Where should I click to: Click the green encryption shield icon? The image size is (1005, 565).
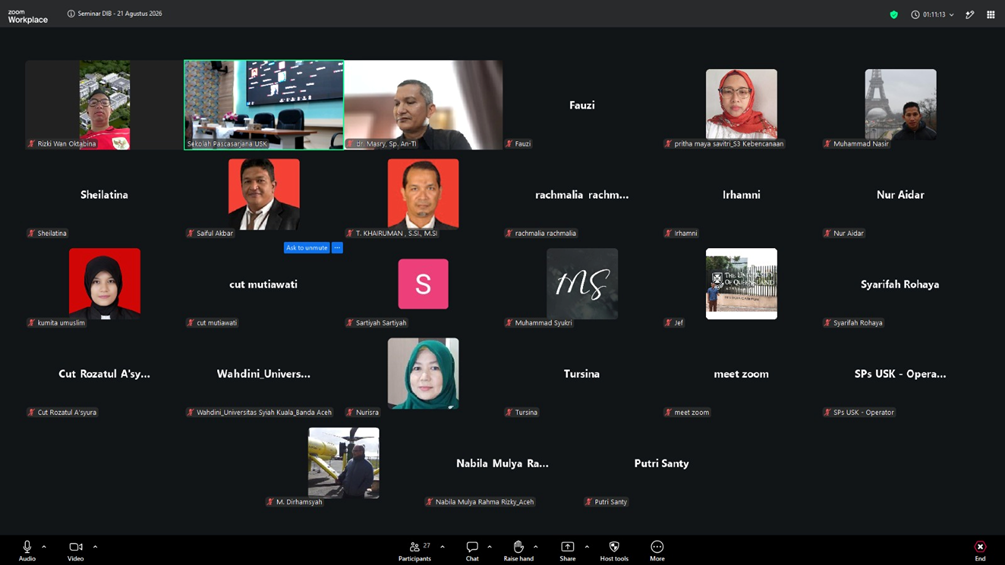tap(893, 14)
